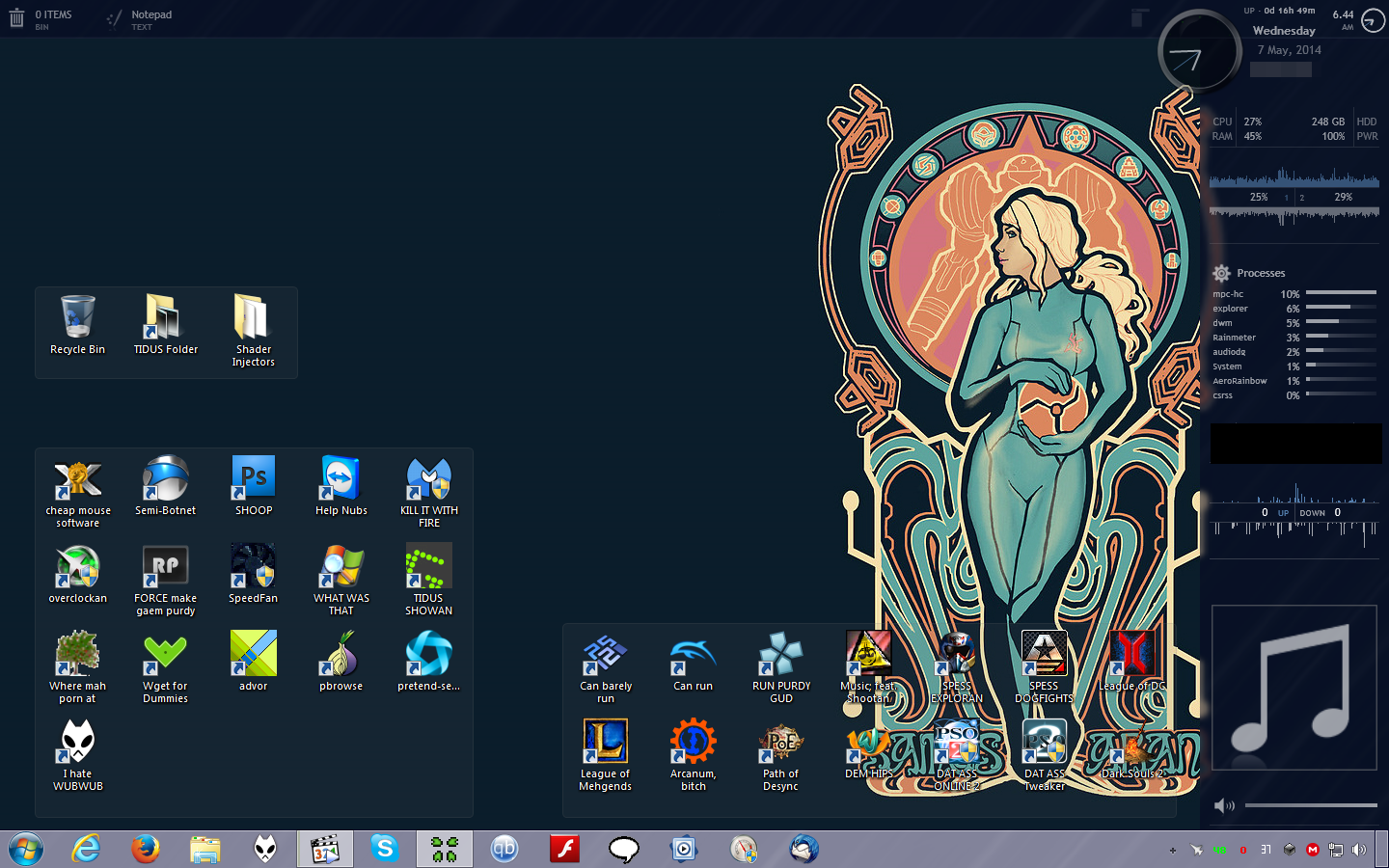
Task: Launch the SHOOP Photoshop shortcut
Action: (254, 487)
